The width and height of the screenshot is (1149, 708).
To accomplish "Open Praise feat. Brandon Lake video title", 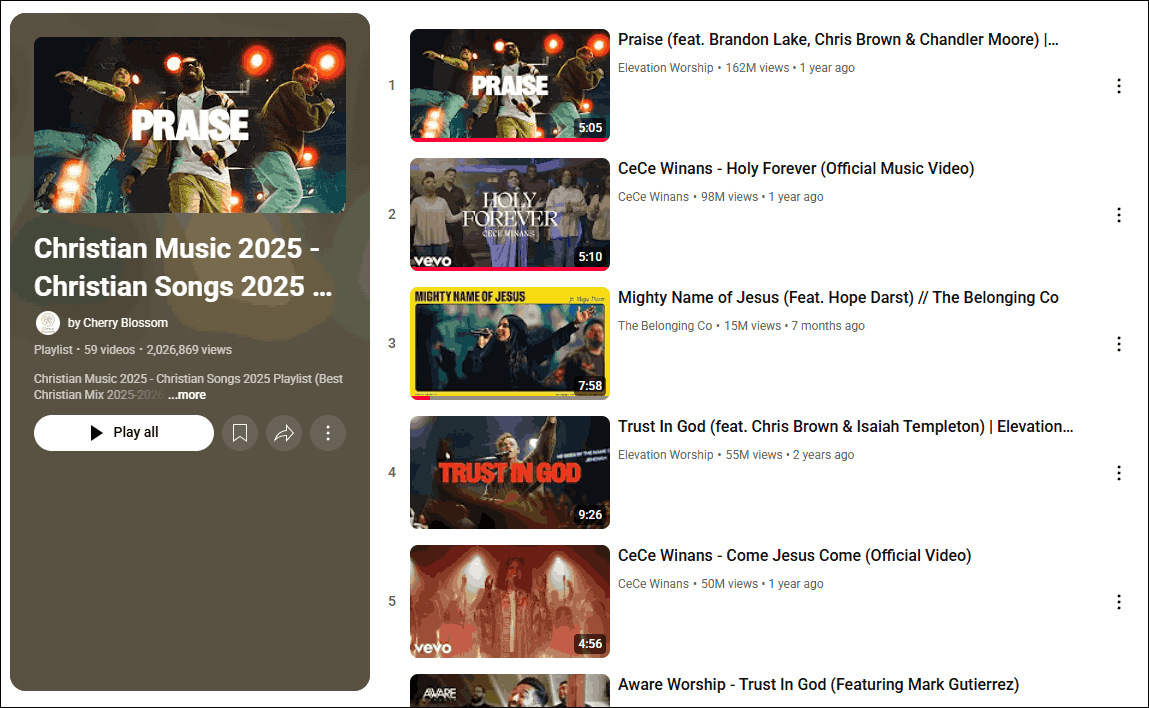I will (x=838, y=40).
